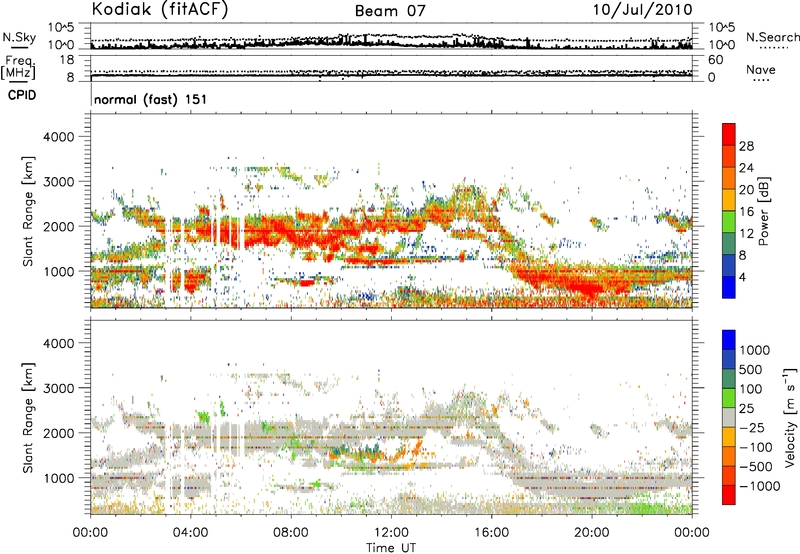
Task: Click the 4000 tick of power panel axis
Action: pos(58,137)
